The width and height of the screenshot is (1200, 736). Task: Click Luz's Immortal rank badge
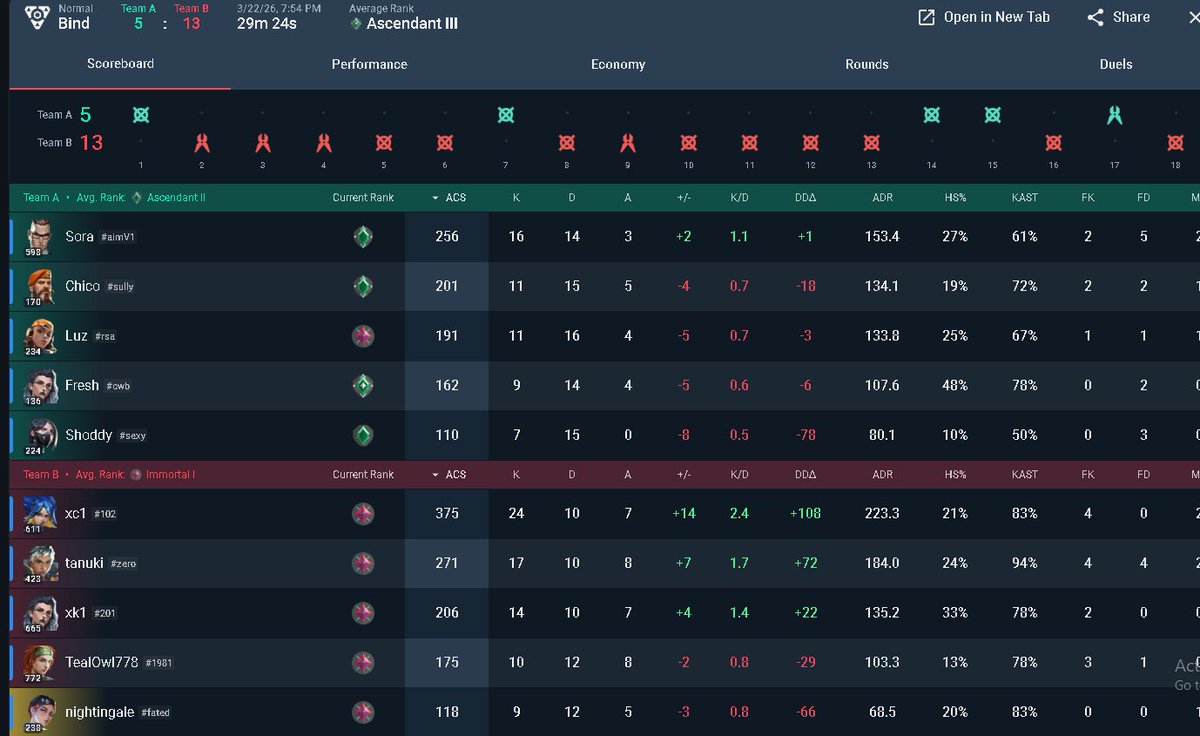point(363,336)
